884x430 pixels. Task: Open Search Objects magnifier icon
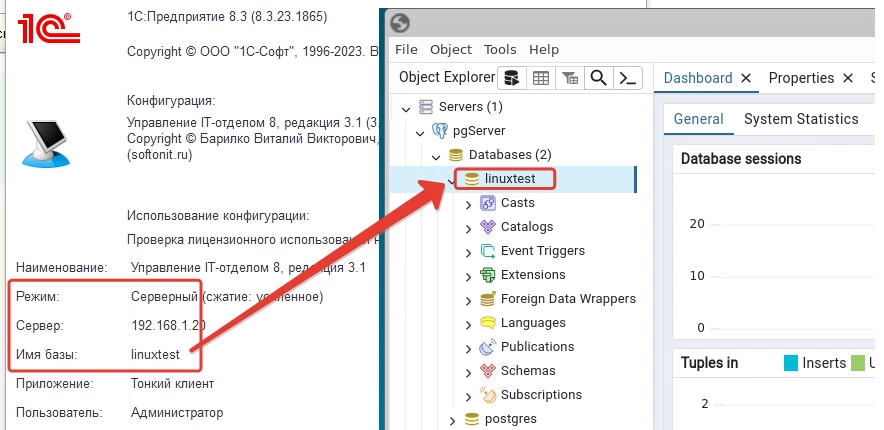(598, 78)
